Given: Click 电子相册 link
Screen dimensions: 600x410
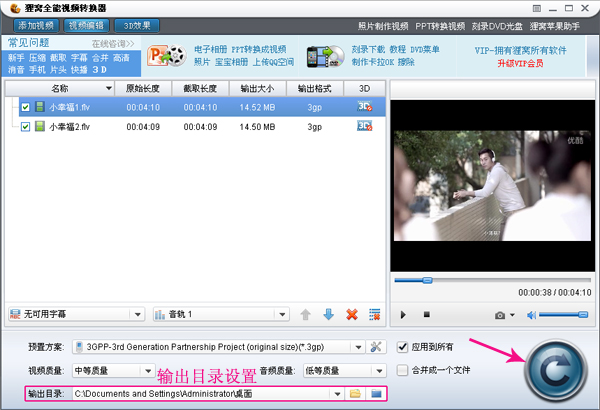Looking at the screenshot, I should pyautogui.click(x=210, y=49).
